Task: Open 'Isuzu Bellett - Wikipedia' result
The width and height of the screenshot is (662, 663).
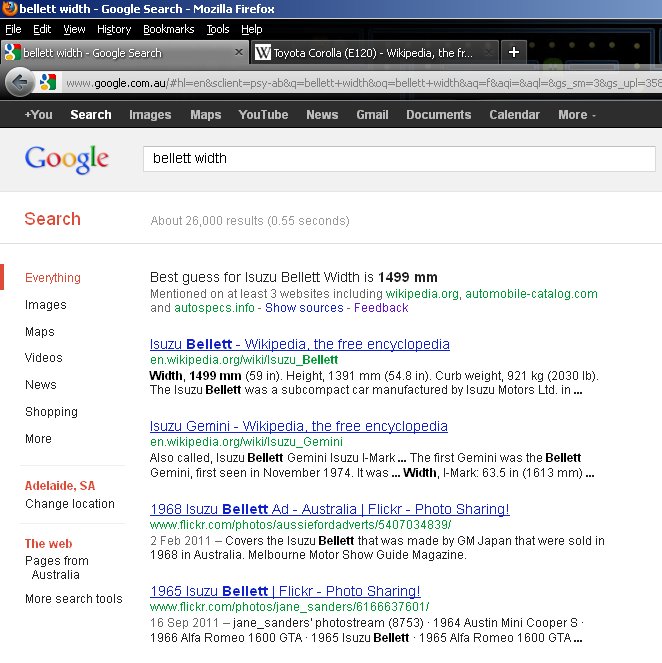Action: tap(300, 344)
